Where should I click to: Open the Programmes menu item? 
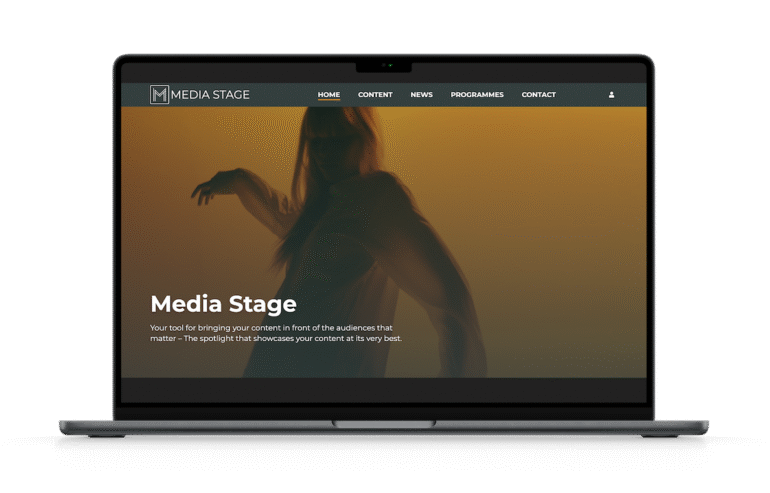coord(477,95)
